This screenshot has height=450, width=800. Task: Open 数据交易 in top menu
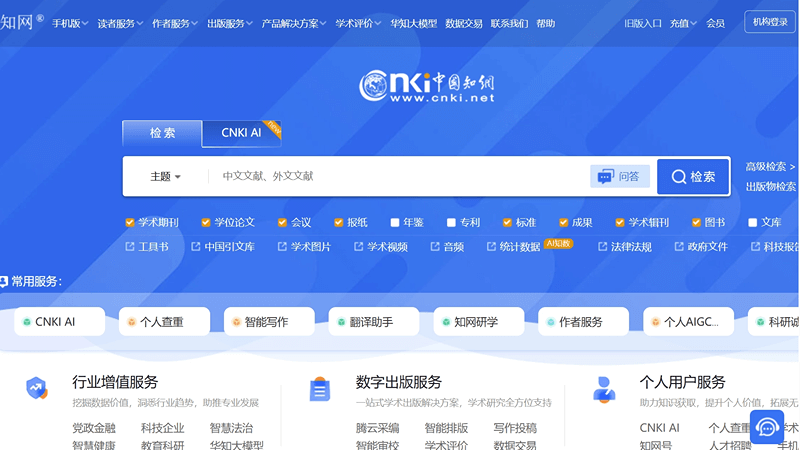[x=464, y=23]
